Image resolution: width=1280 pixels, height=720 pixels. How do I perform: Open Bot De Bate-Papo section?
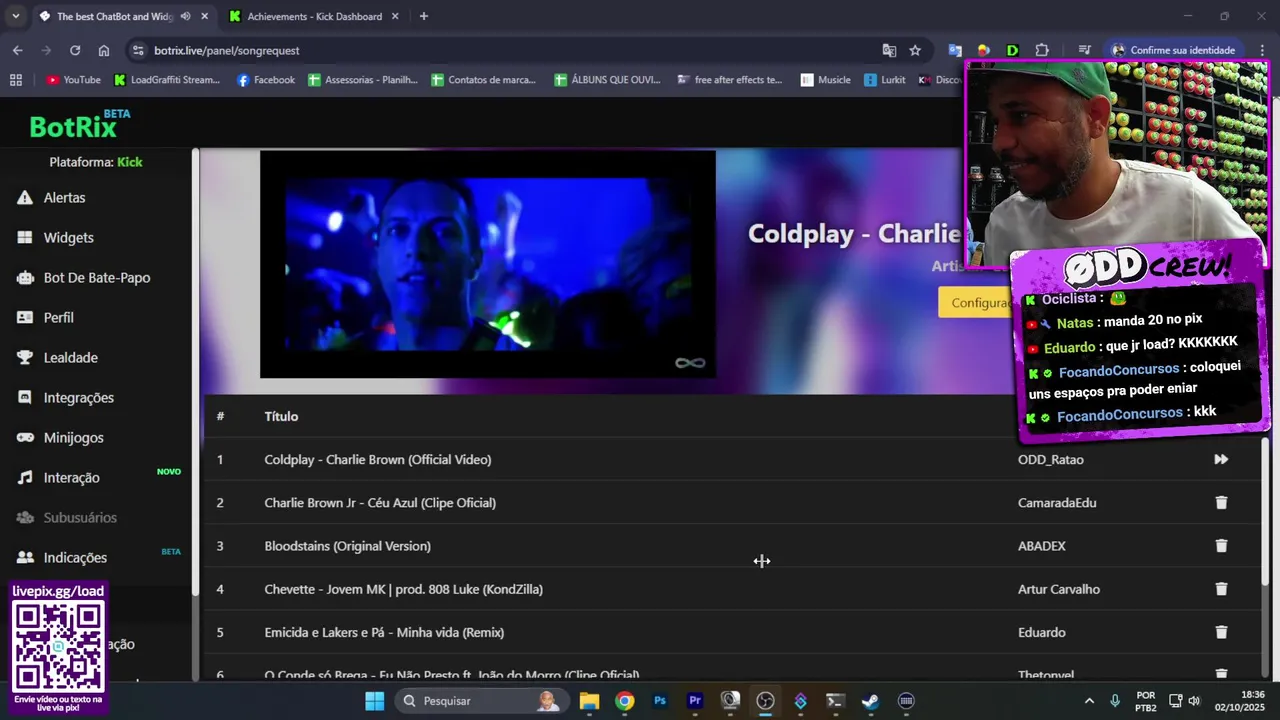97,278
